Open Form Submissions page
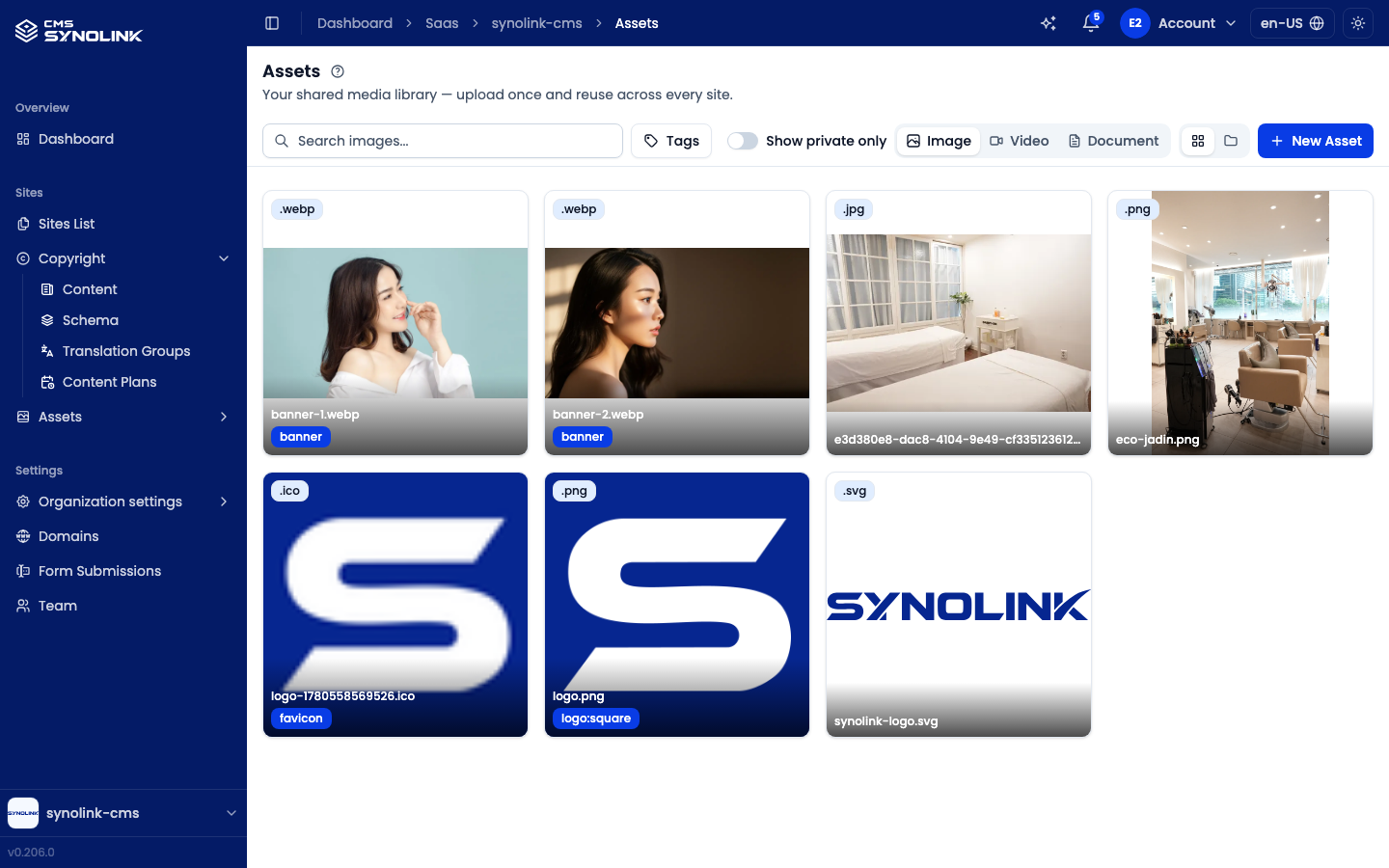Image resolution: width=1389 pixels, height=868 pixels. click(x=123, y=571)
